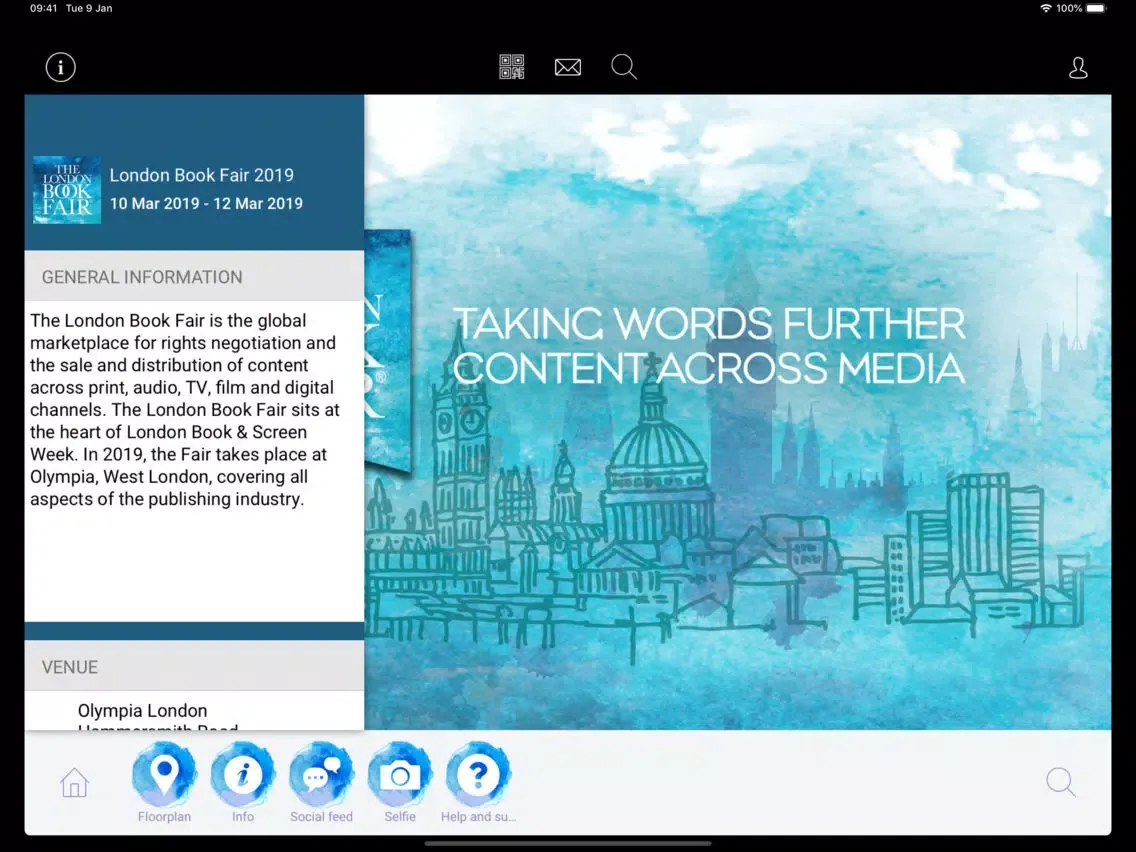Select the London Book Fair 2019 title

point(201,175)
